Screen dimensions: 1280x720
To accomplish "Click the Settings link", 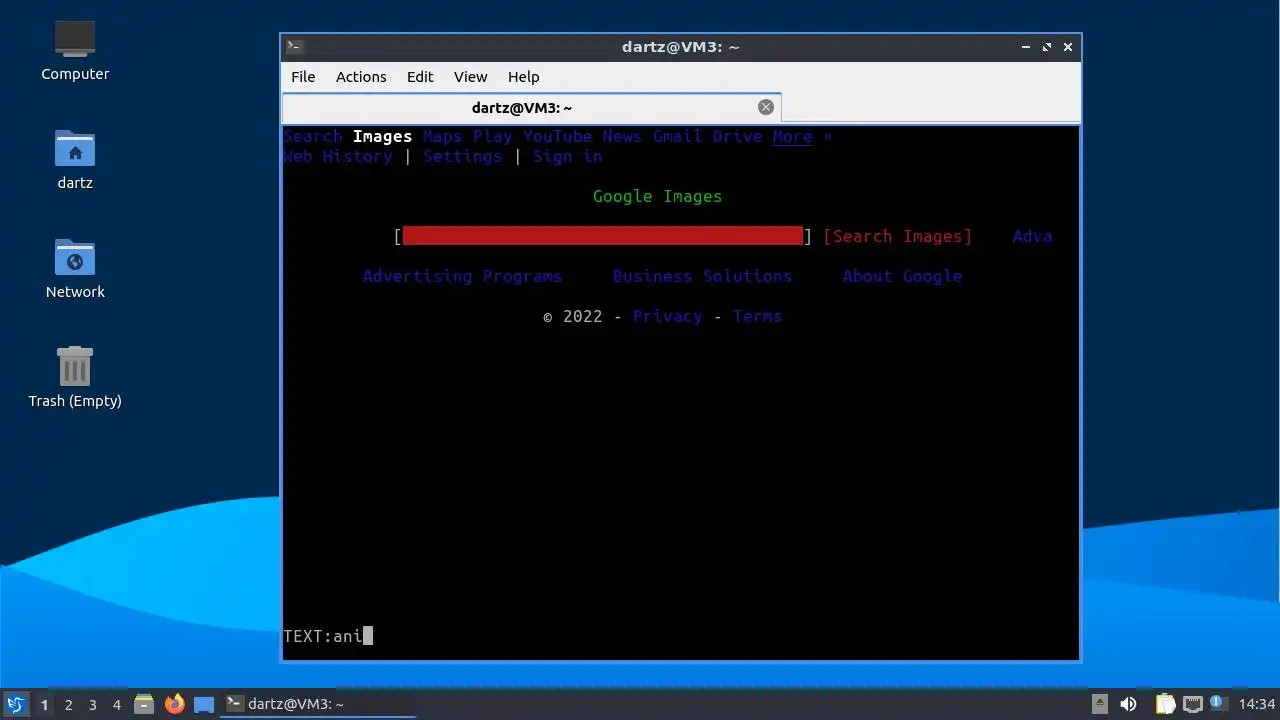I will (462, 156).
